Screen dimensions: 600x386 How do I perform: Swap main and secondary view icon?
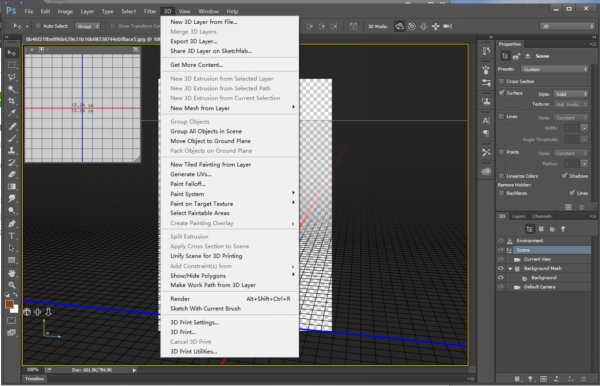tap(136, 50)
